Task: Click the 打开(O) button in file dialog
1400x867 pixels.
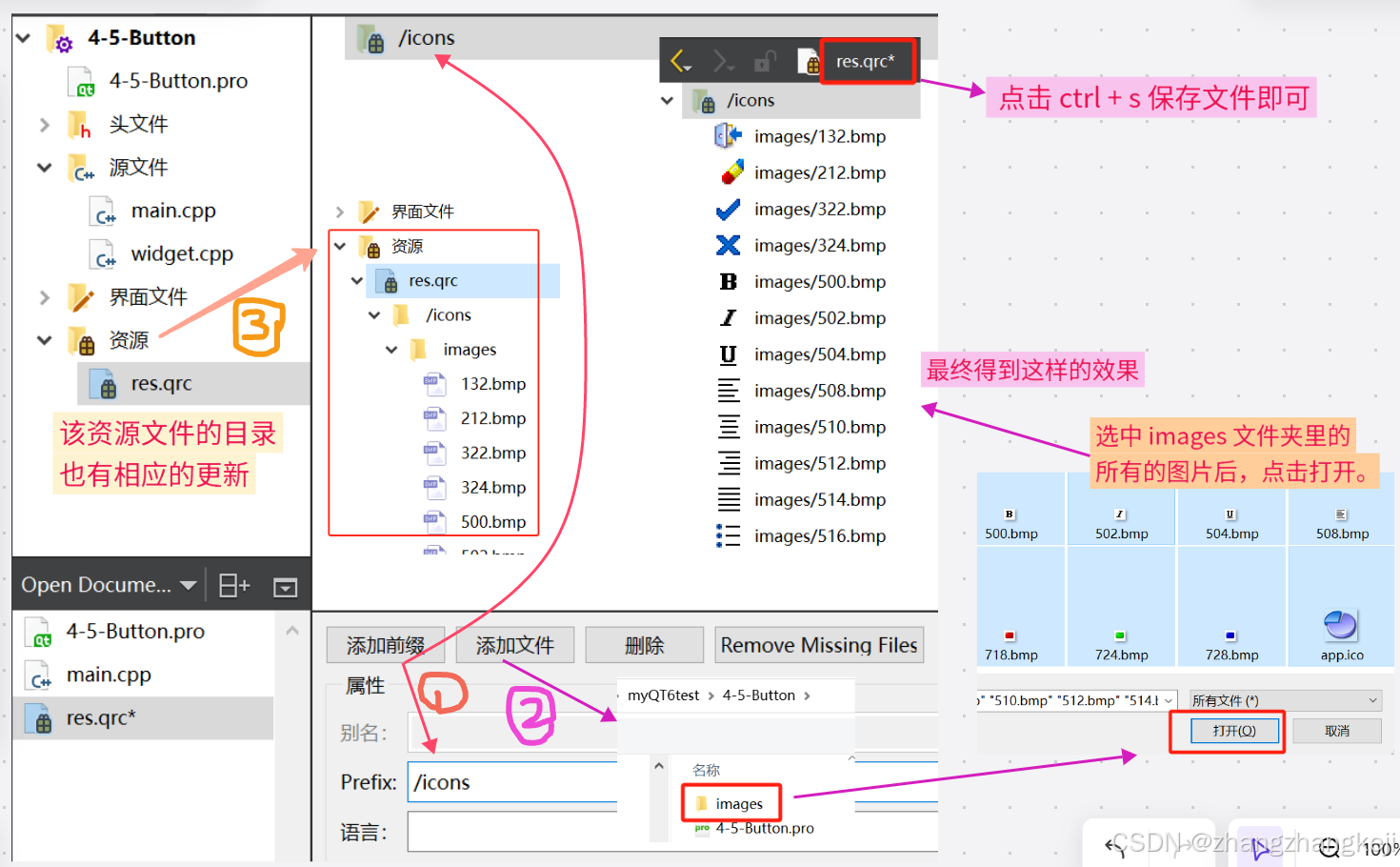Action: tap(1234, 731)
